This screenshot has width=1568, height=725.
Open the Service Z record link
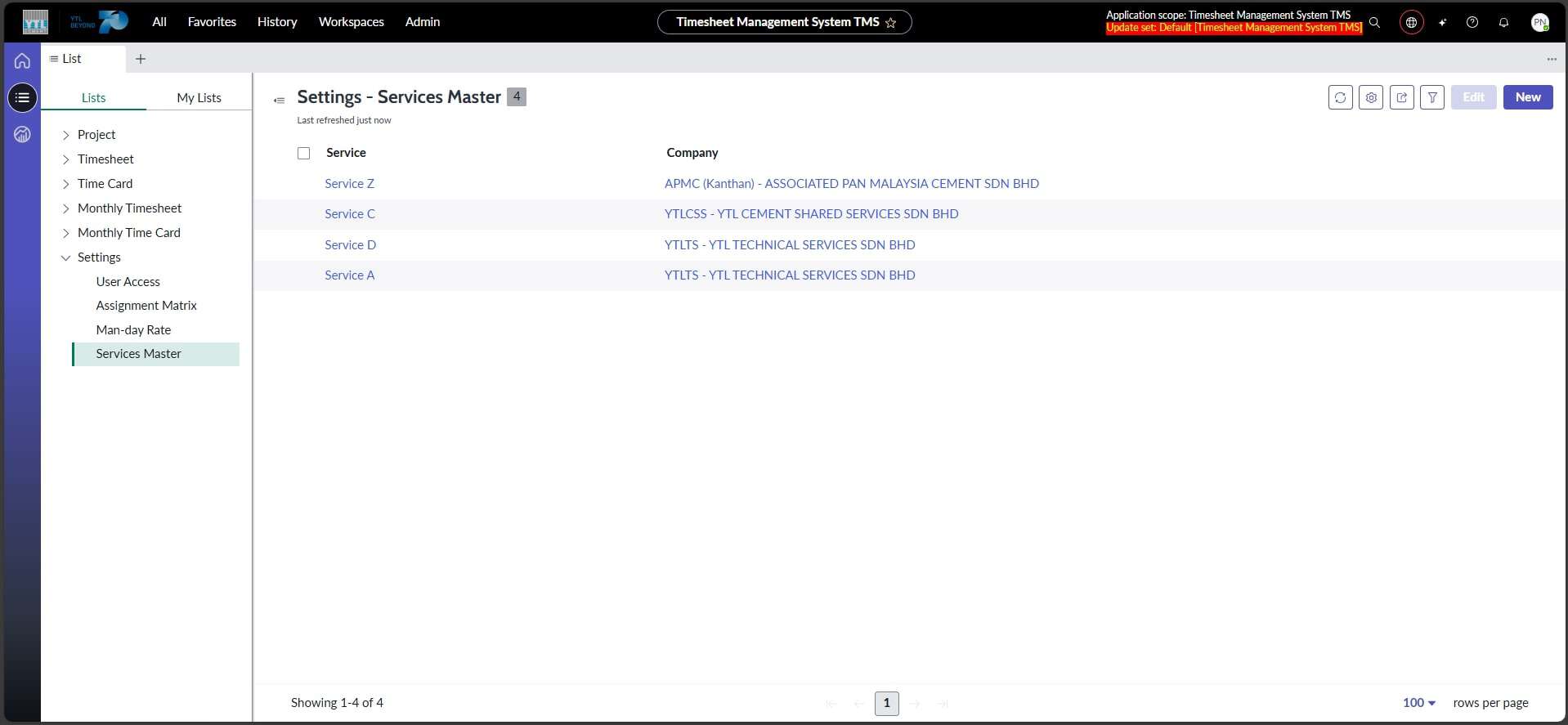(x=349, y=184)
